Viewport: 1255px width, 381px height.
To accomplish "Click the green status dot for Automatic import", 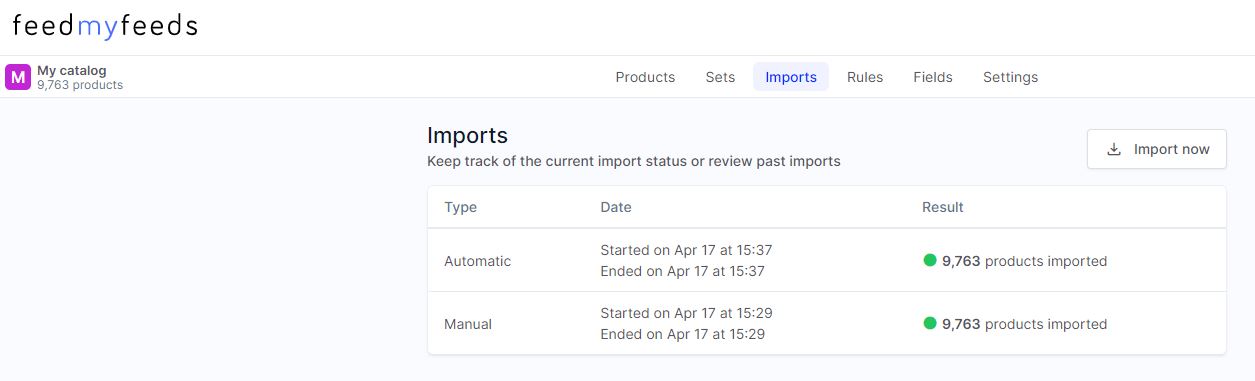I will pos(930,260).
